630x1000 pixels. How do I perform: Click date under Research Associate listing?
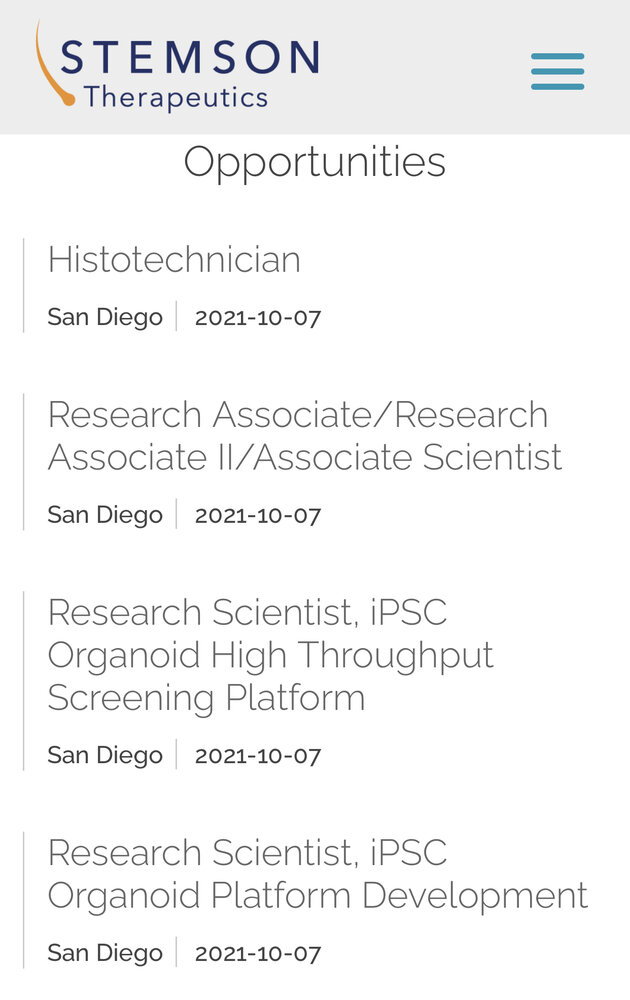tap(258, 515)
